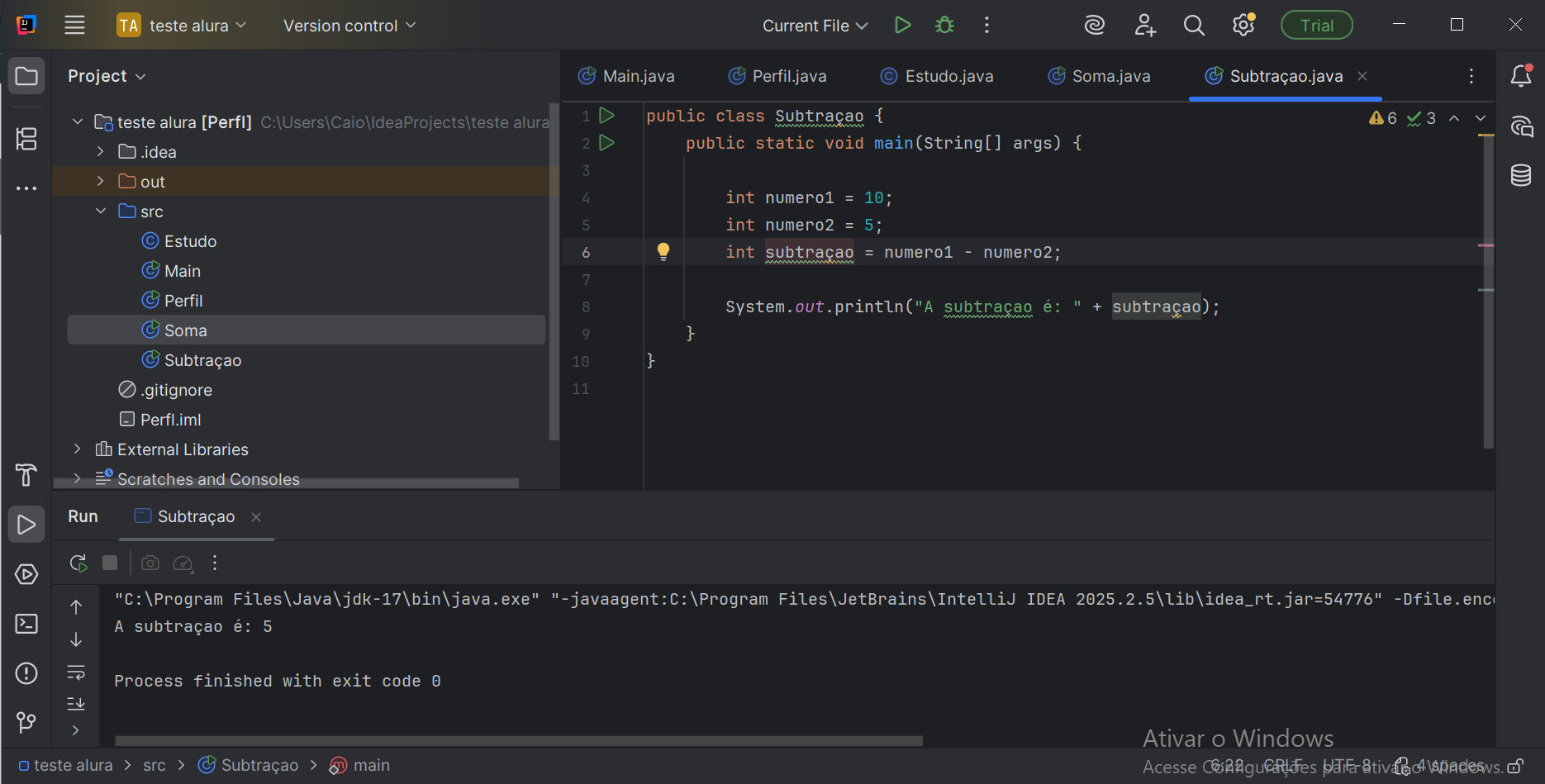Click the yellow intention light bulb
Viewport: 1545px width, 784px height.
(663, 252)
